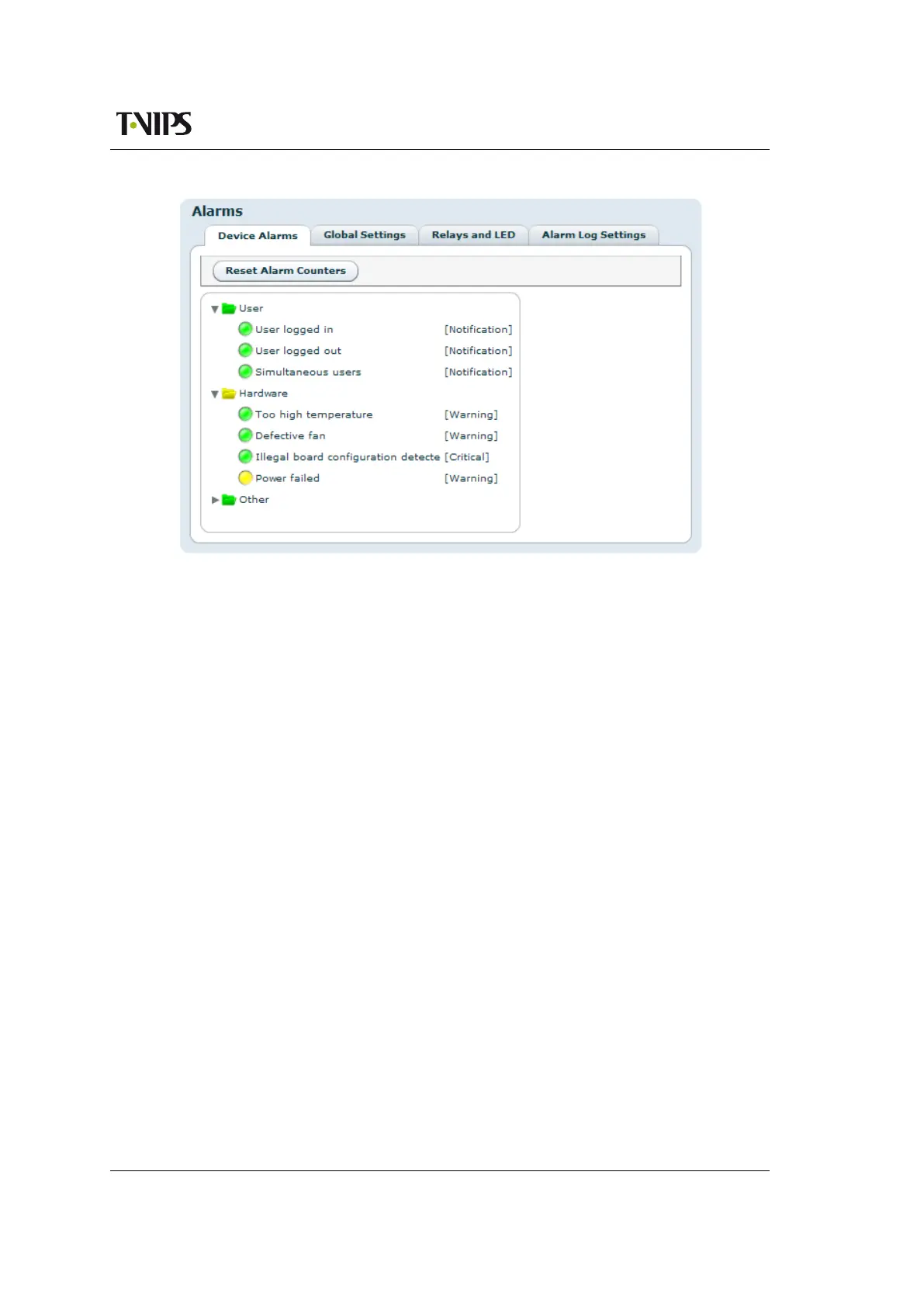
Task: Select the Simultaneous users alarm
Action: pyautogui.click(x=308, y=372)
